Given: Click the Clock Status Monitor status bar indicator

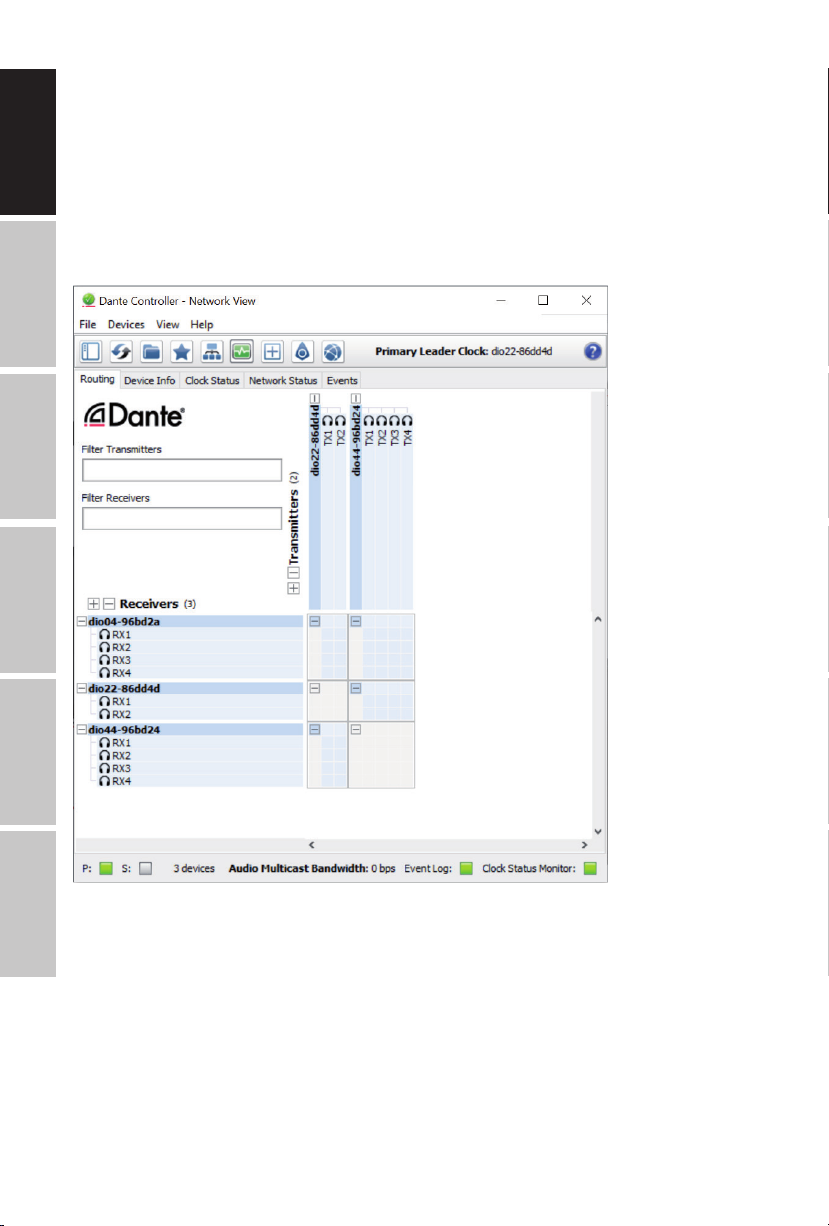Looking at the screenshot, I should (590, 869).
